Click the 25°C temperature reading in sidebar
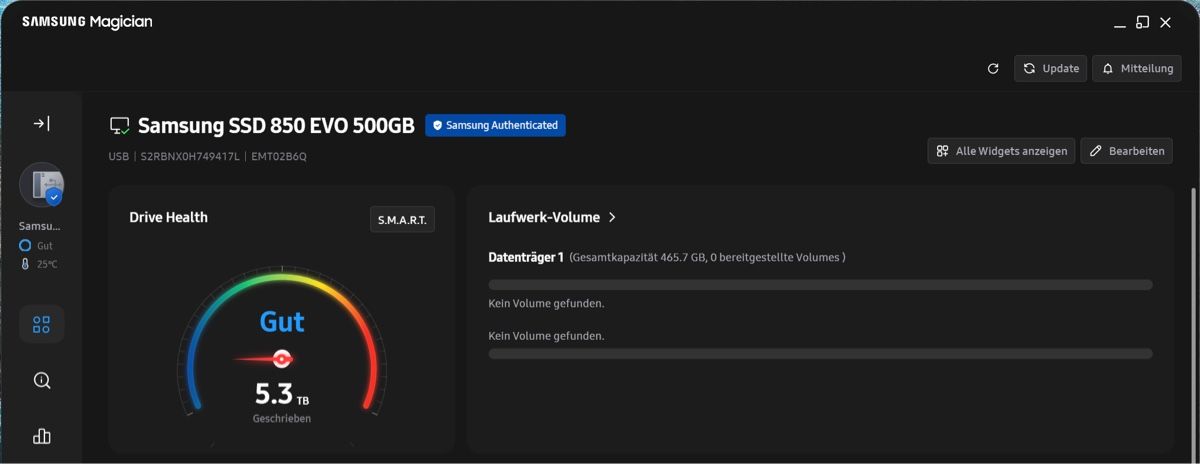The image size is (1200, 464). click(47, 264)
